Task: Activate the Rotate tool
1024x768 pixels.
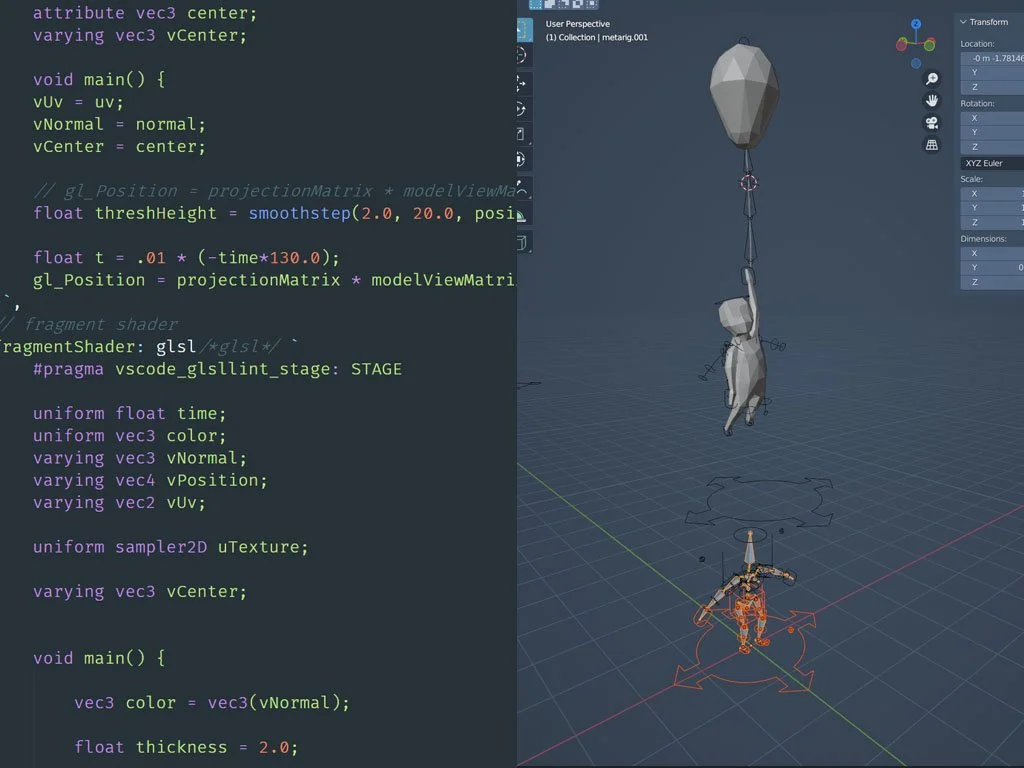Action: tap(523, 109)
